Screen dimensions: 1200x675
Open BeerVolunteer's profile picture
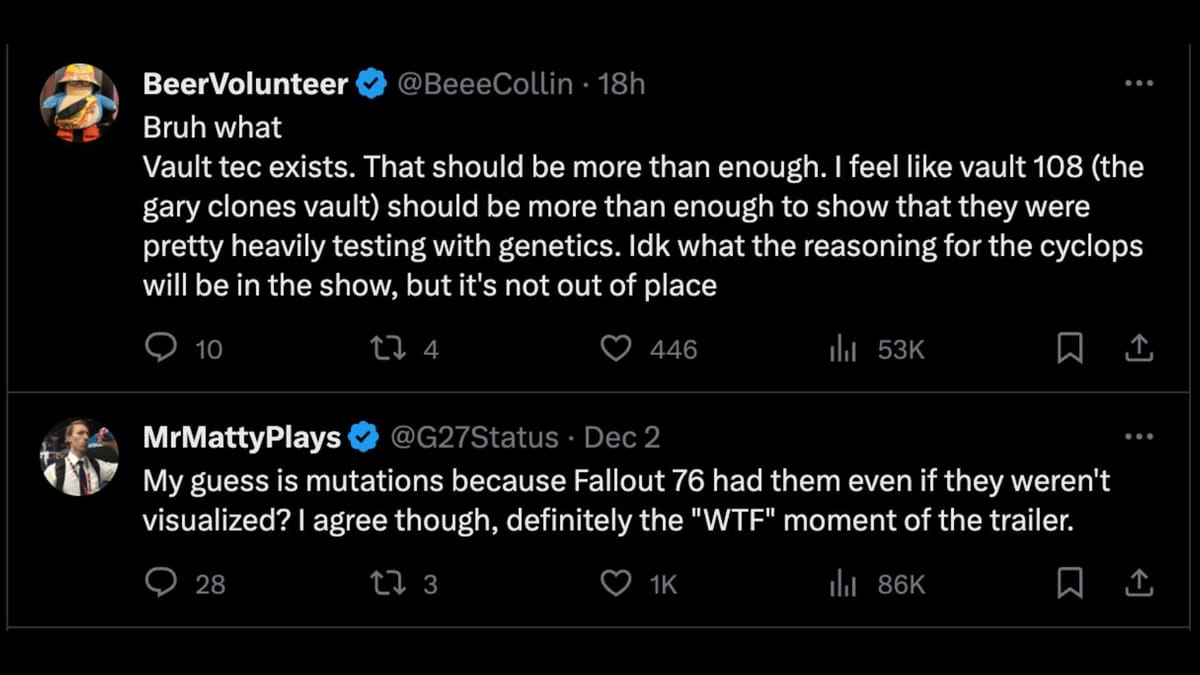click(79, 103)
